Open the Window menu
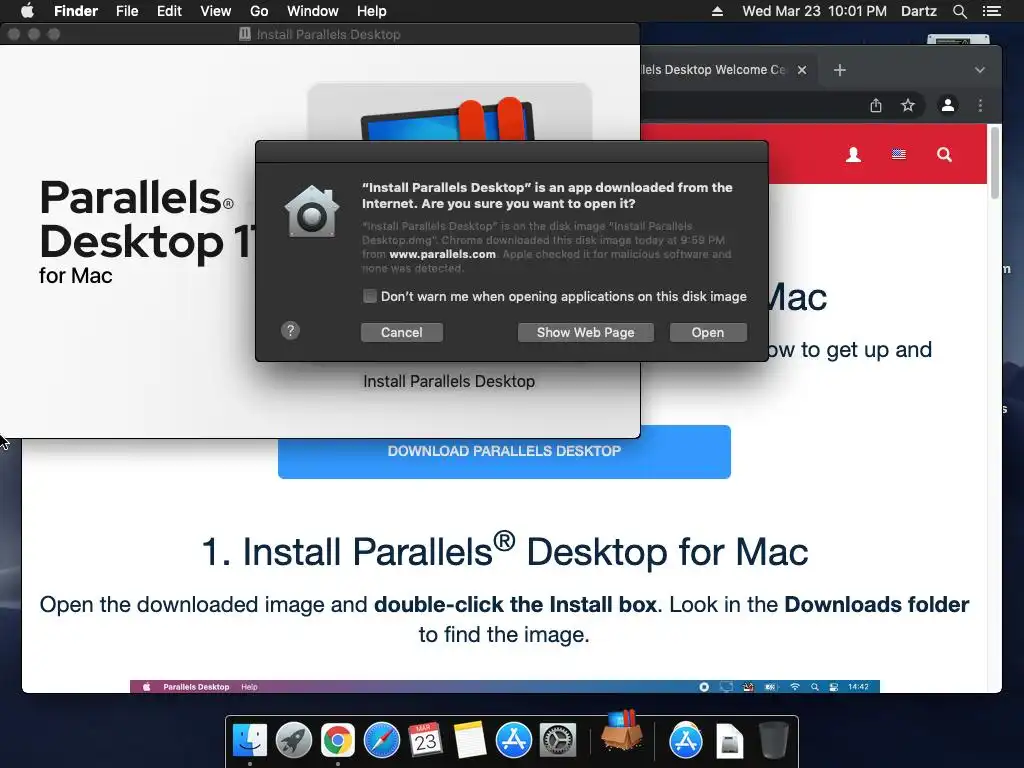The image size is (1024, 768). (x=313, y=11)
